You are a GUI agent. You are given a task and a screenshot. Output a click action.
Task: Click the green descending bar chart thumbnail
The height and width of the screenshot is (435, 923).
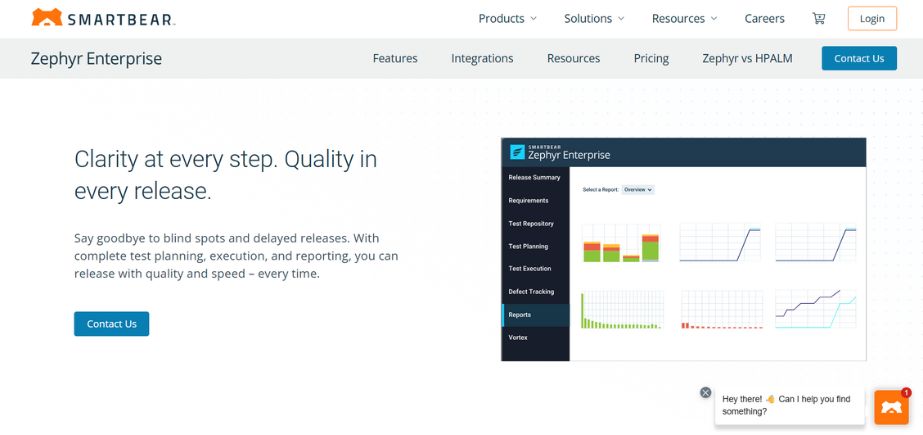tap(622, 310)
